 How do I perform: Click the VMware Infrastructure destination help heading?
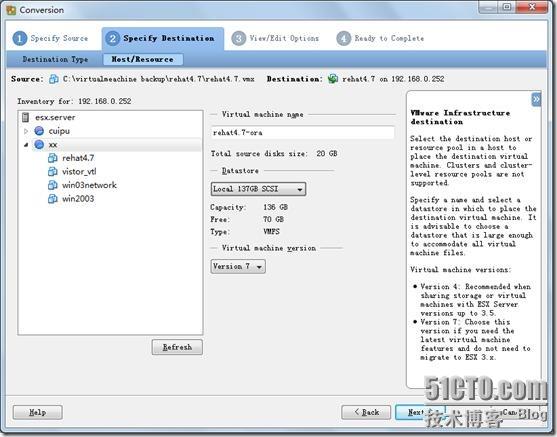tap(460, 117)
